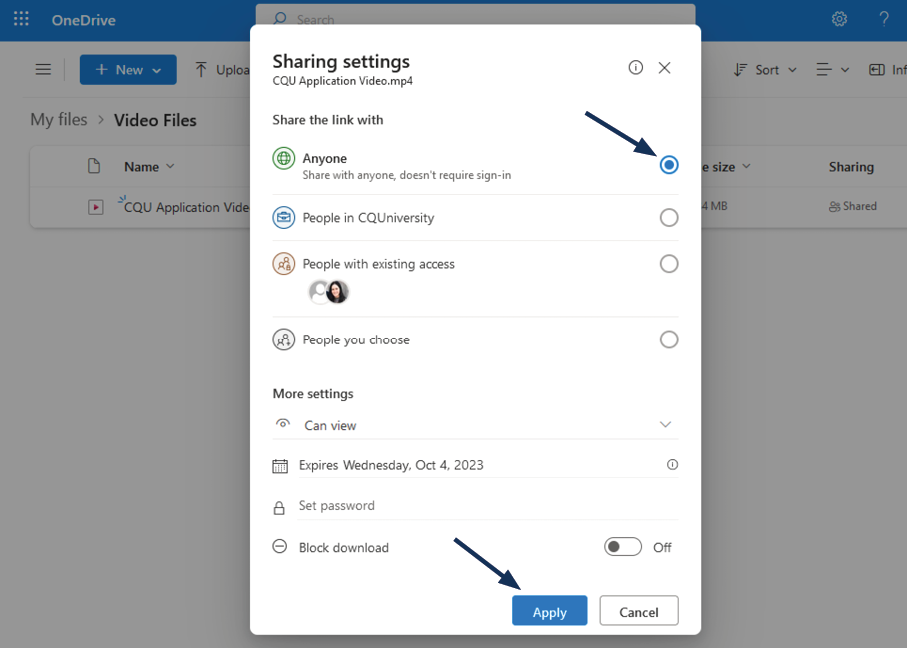
Task: Select the People you choose option
Action: pyautogui.click(x=669, y=340)
